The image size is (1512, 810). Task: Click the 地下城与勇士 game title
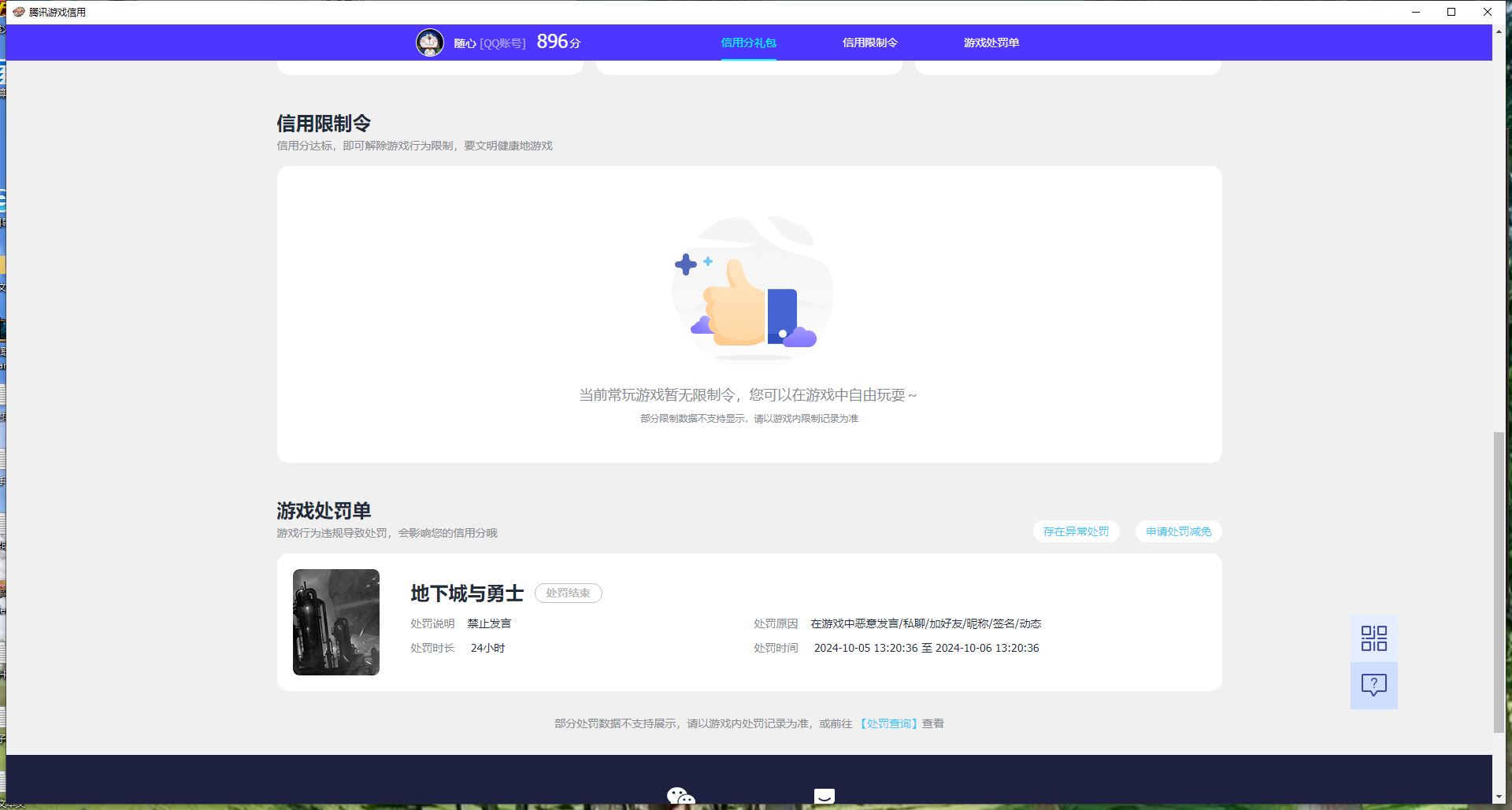point(467,593)
